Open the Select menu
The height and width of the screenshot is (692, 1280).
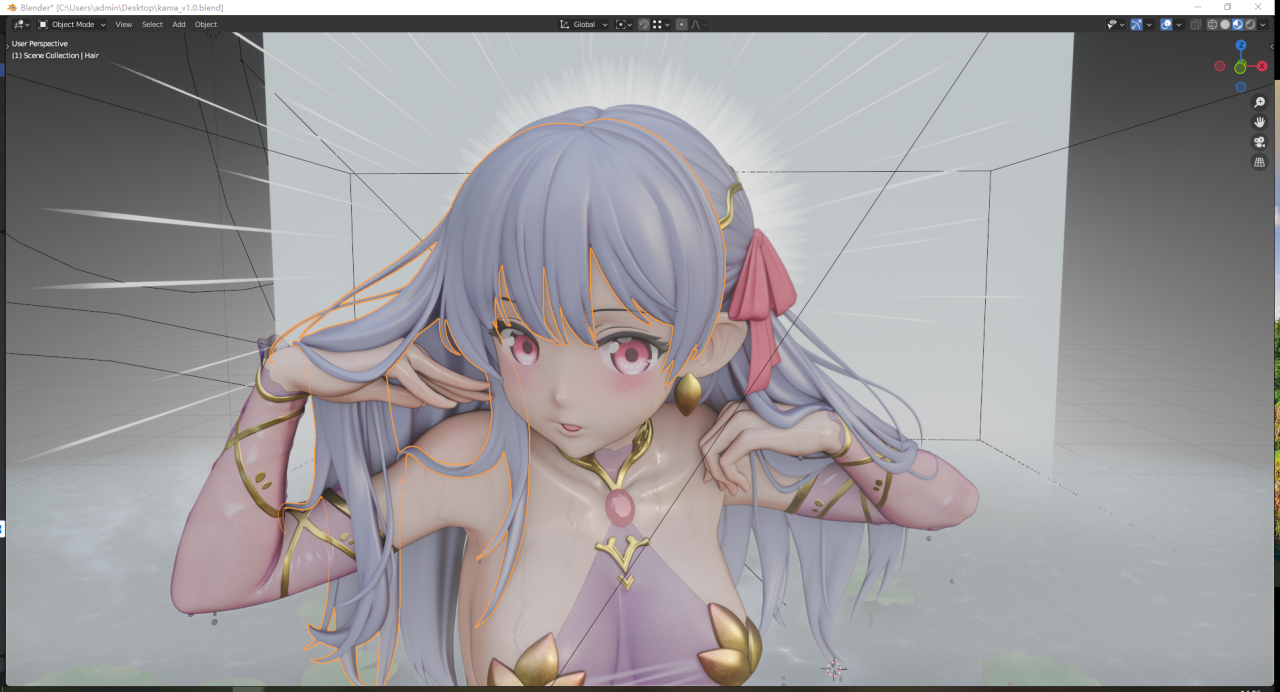point(152,24)
